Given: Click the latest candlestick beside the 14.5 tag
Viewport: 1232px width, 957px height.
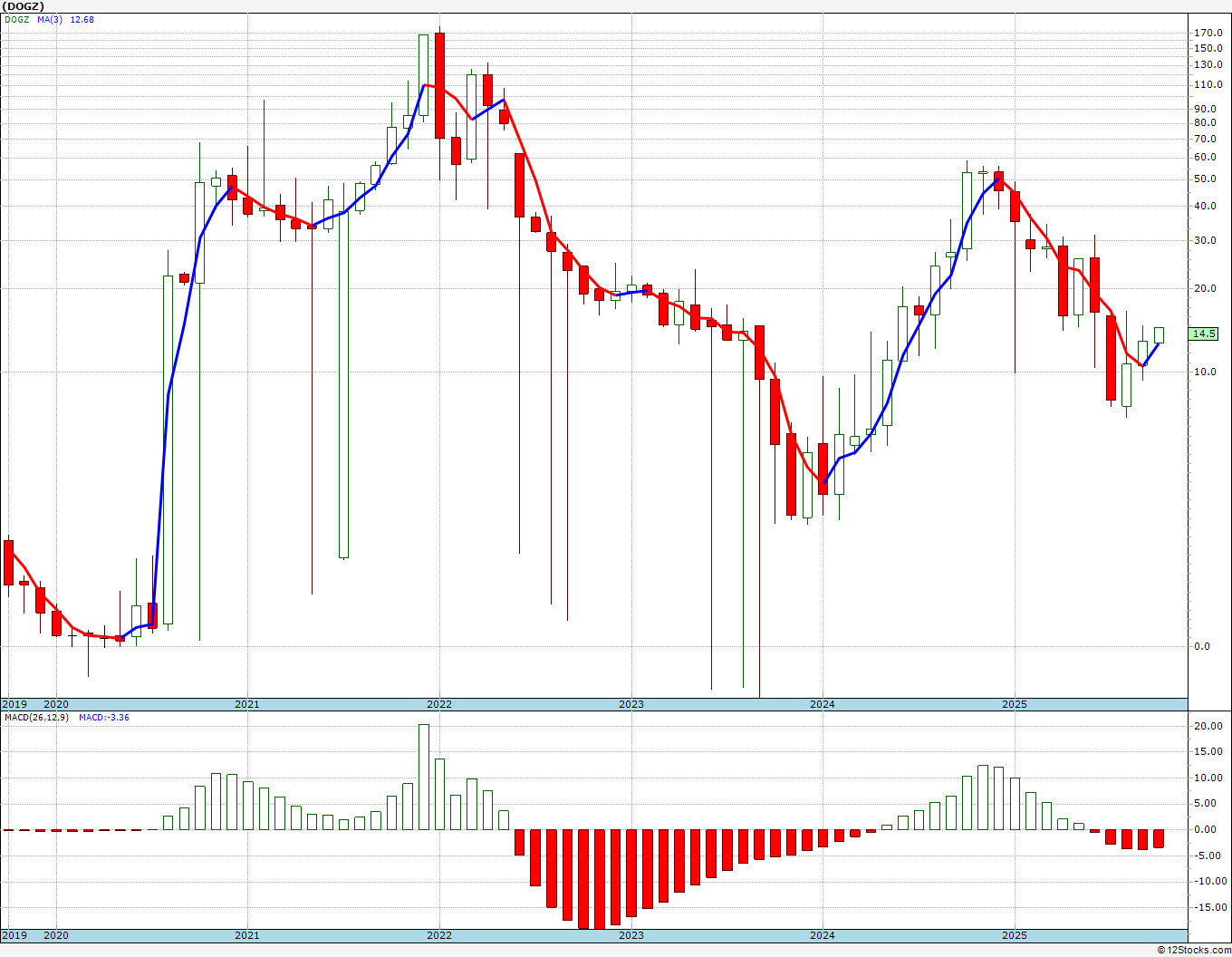Looking at the screenshot, I should click(x=1159, y=334).
